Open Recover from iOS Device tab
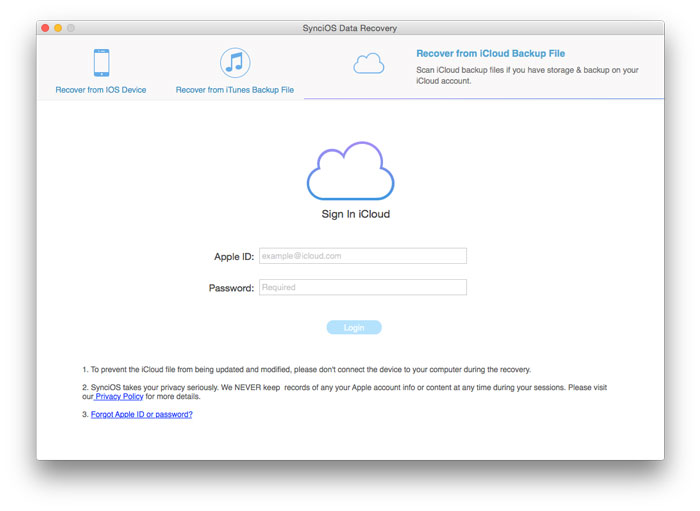 pos(101,90)
